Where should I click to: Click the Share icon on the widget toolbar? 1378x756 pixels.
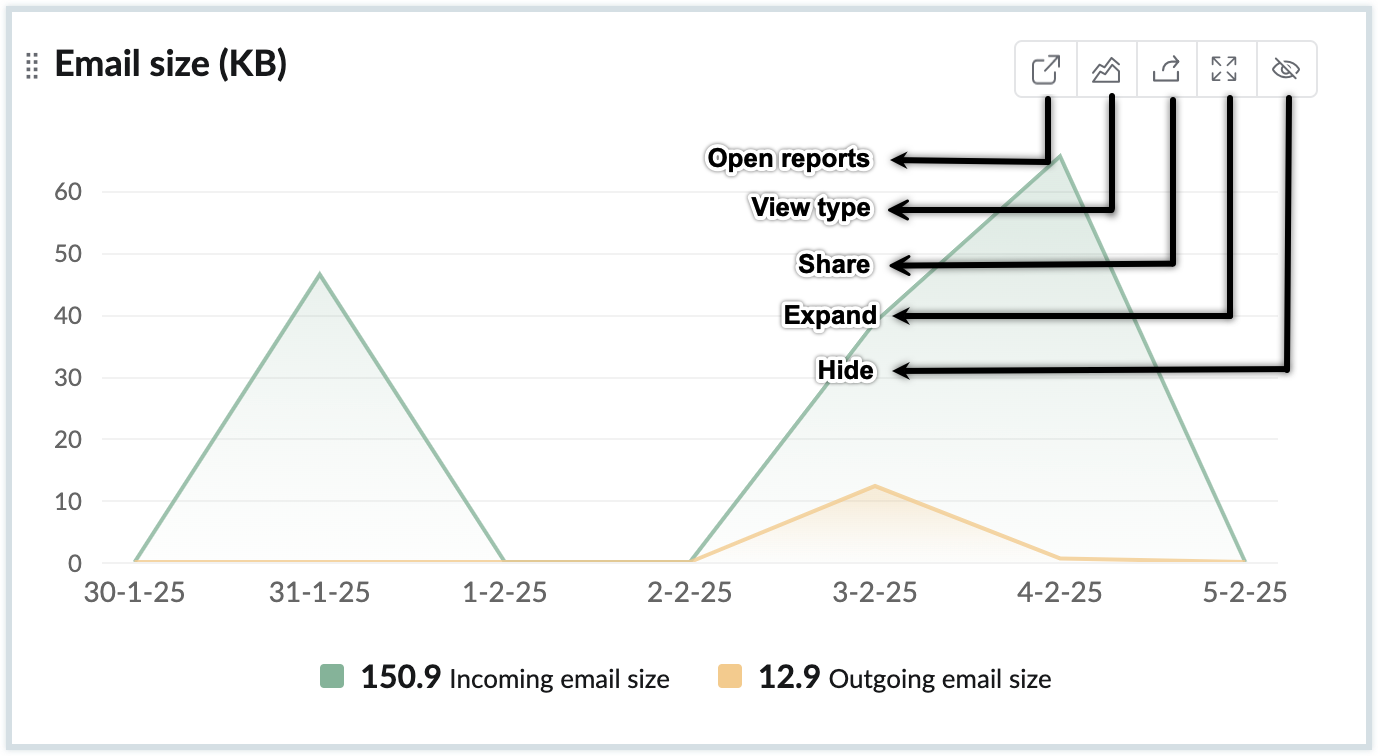point(1165,68)
